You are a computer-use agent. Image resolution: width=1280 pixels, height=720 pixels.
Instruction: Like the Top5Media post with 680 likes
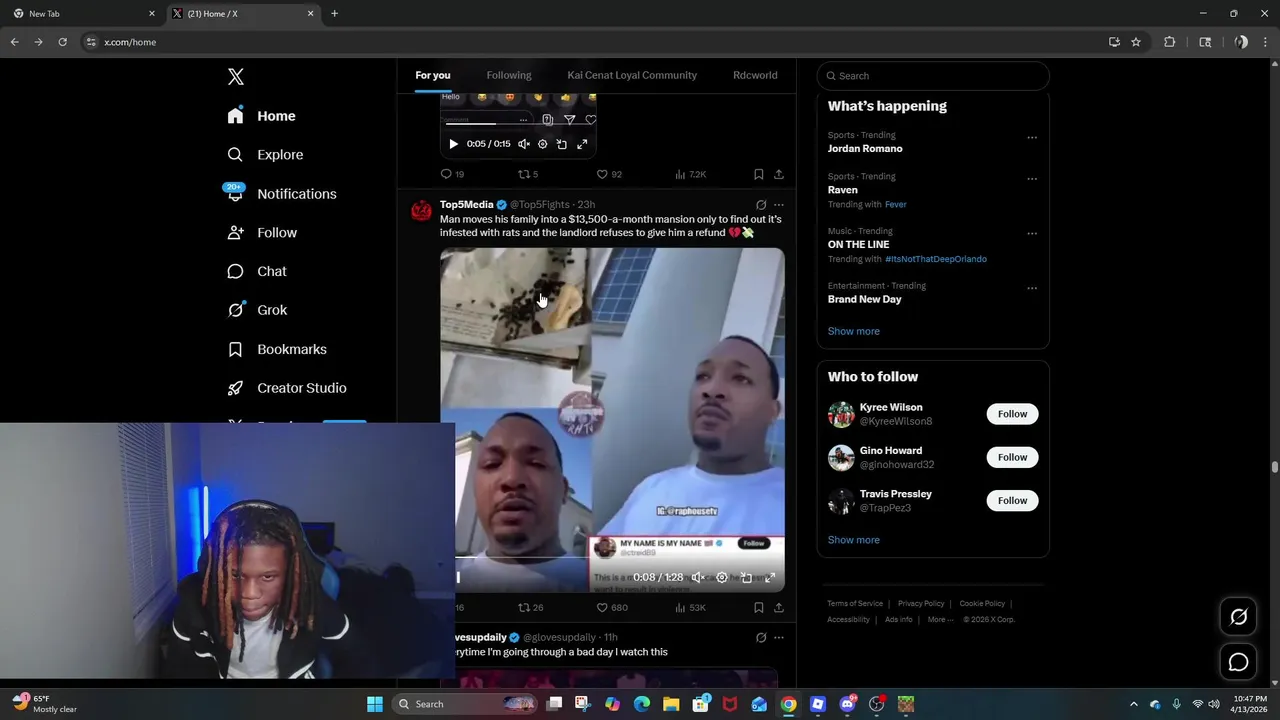(612, 607)
